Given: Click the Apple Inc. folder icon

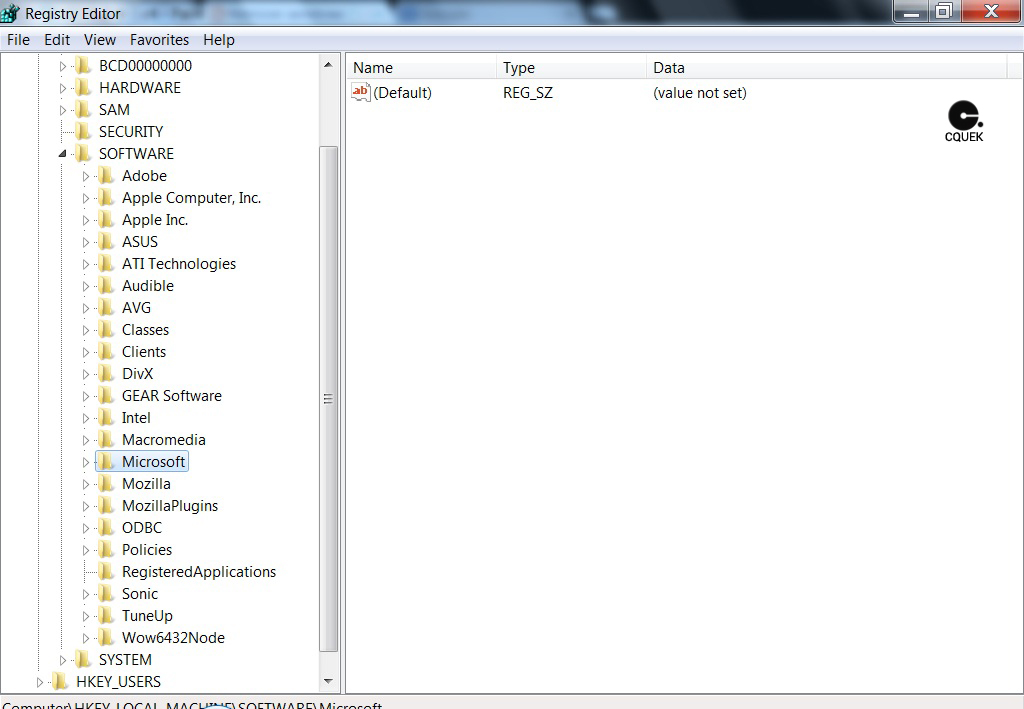Looking at the screenshot, I should (106, 220).
